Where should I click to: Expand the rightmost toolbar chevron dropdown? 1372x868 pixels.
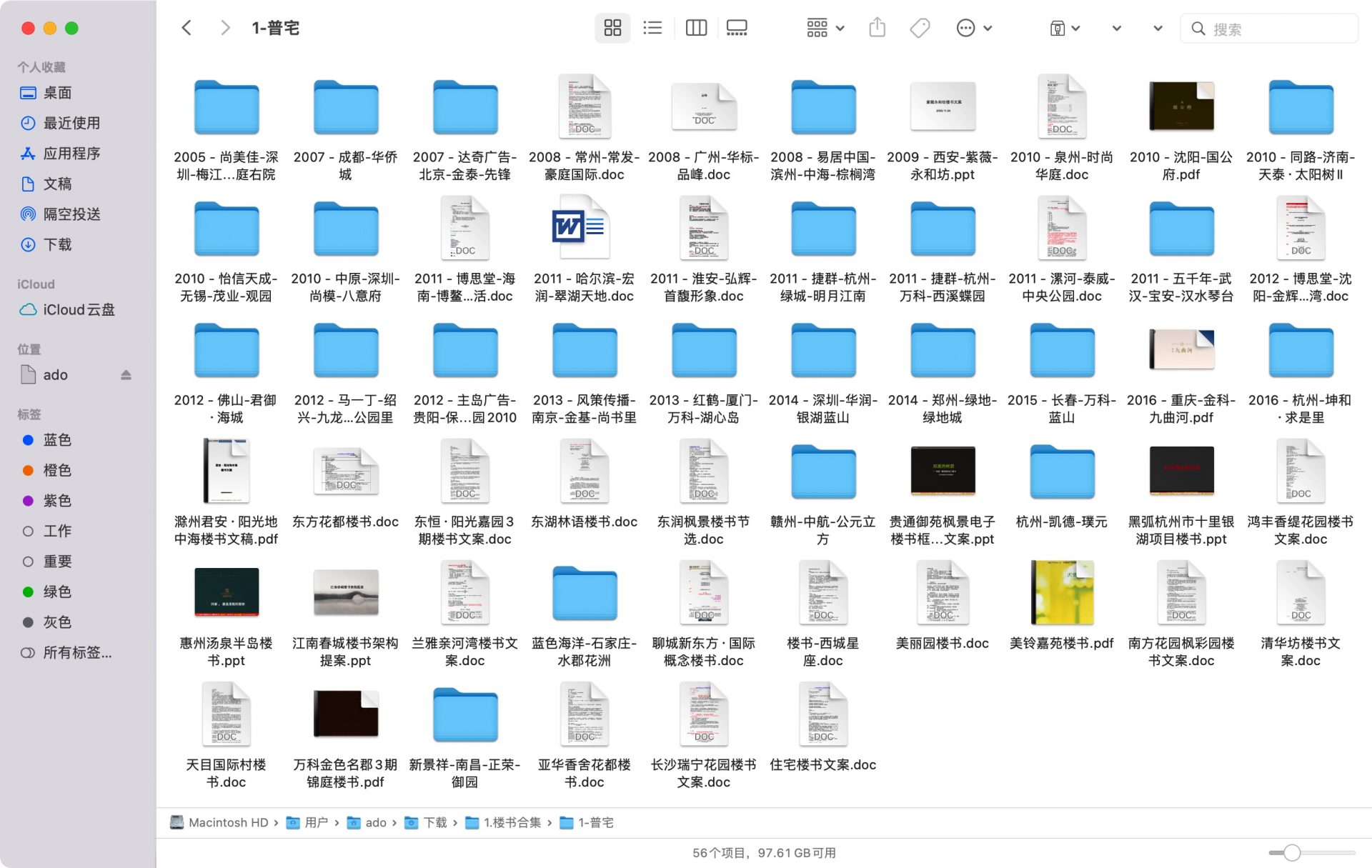[x=1157, y=29]
